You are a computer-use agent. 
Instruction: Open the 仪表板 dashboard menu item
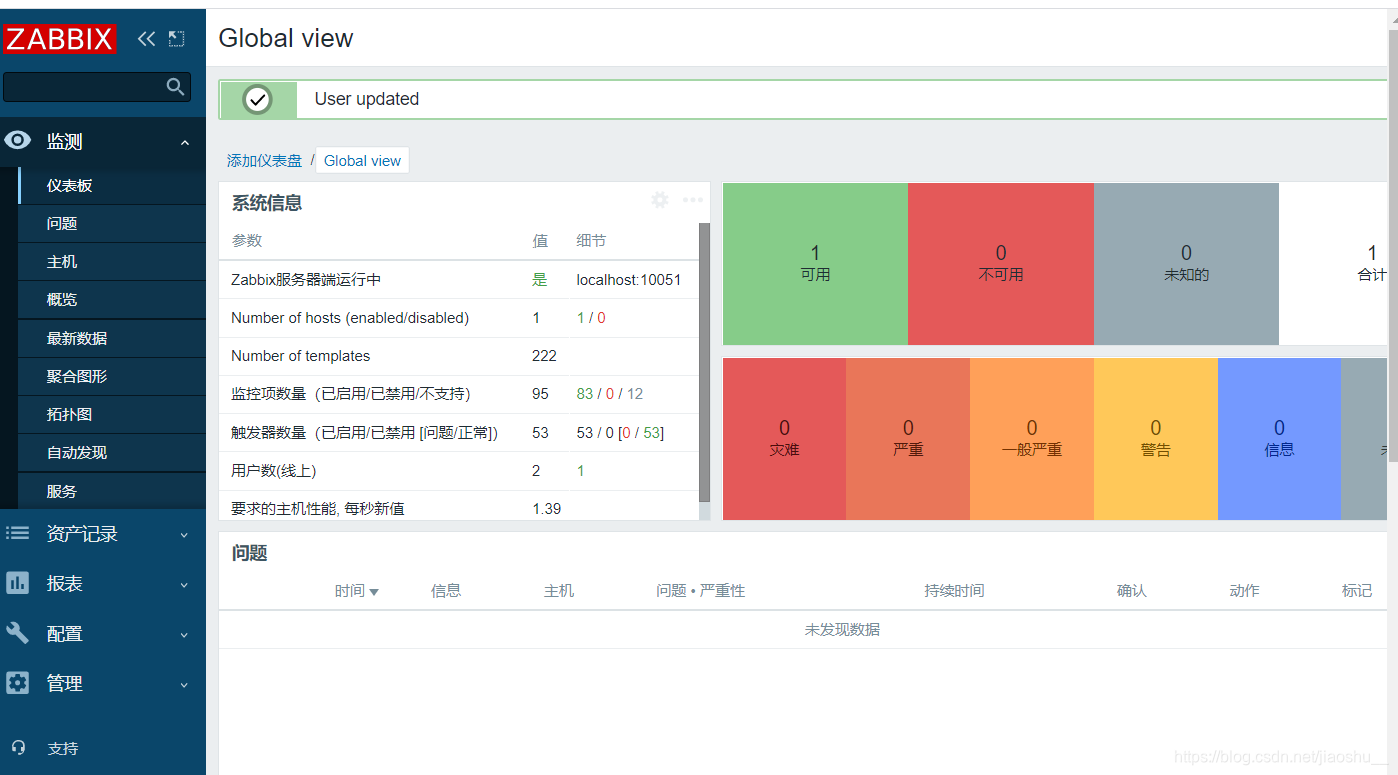[112, 186]
